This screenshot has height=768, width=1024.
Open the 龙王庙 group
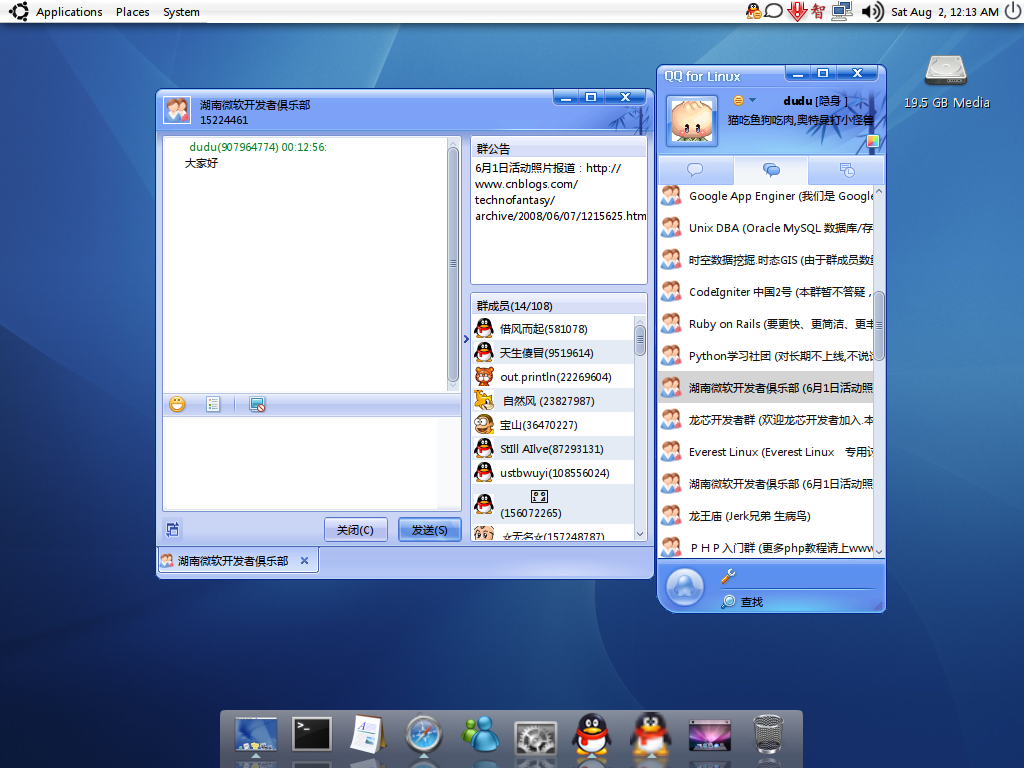pyautogui.click(x=766, y=516)
